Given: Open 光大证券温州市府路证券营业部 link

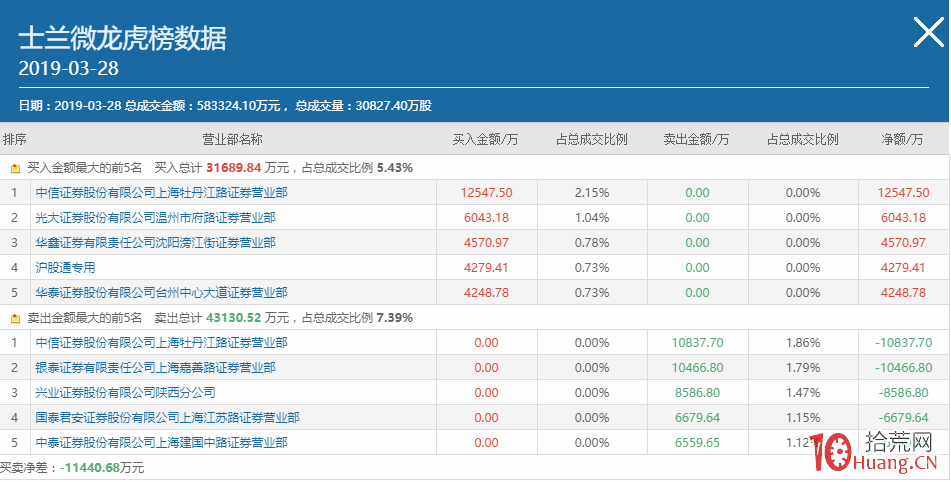Looking at the screenshot, I should [155, 218].
